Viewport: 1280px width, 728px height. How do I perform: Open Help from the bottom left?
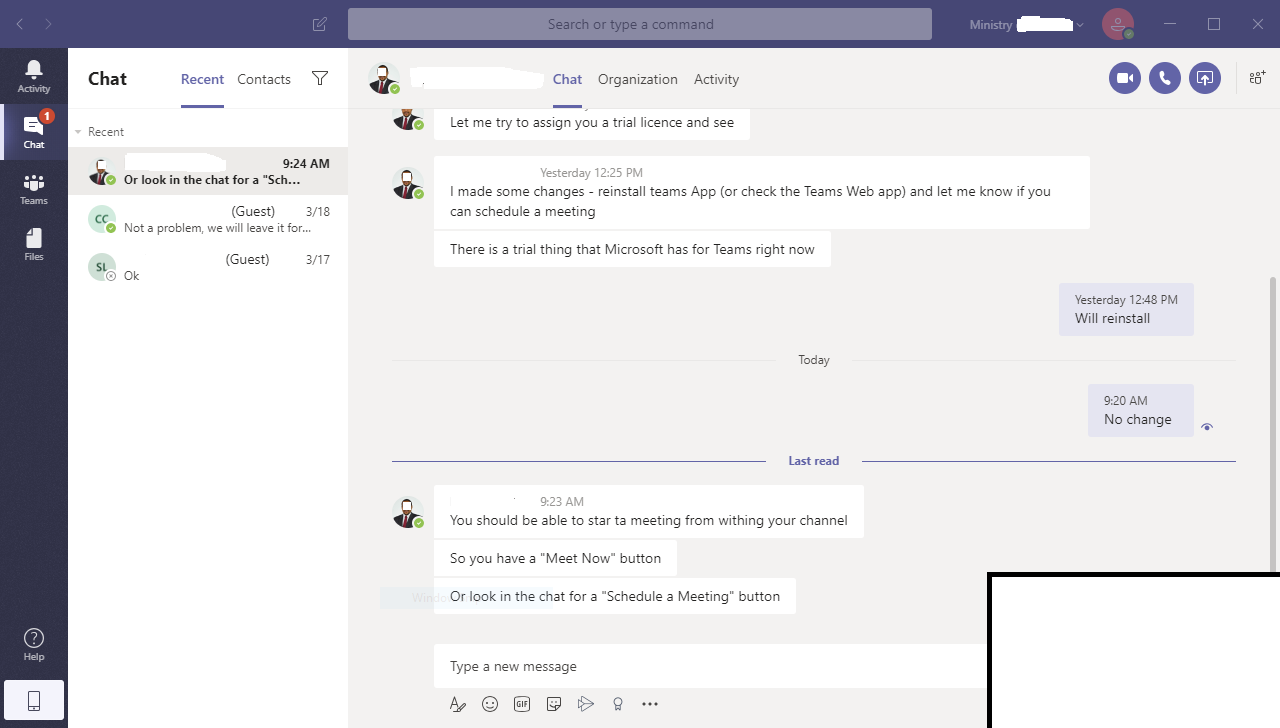[x=33, y=644]
